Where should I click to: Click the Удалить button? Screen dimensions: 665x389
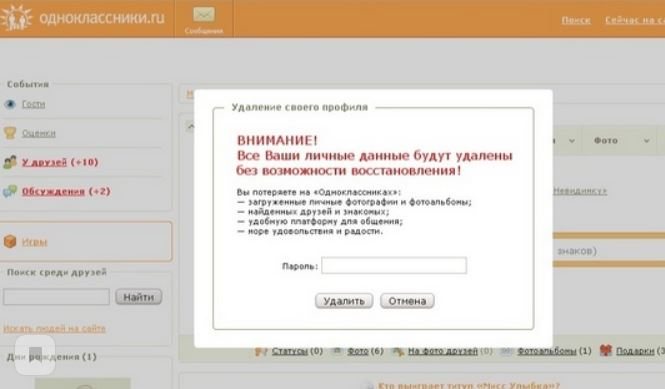[344, 301]
